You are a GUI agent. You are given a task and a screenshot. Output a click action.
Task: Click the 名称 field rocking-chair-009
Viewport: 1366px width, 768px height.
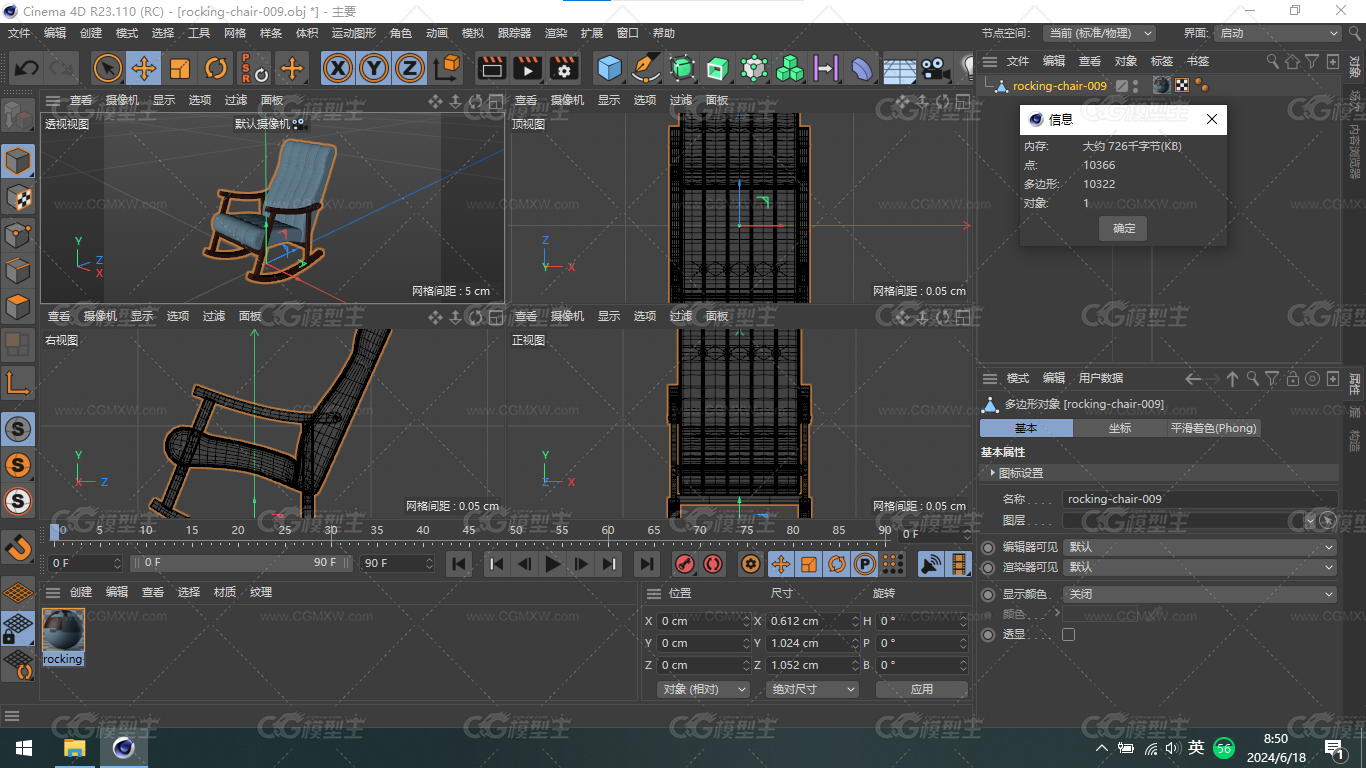pyautogui.click(x=1199, y=499)
